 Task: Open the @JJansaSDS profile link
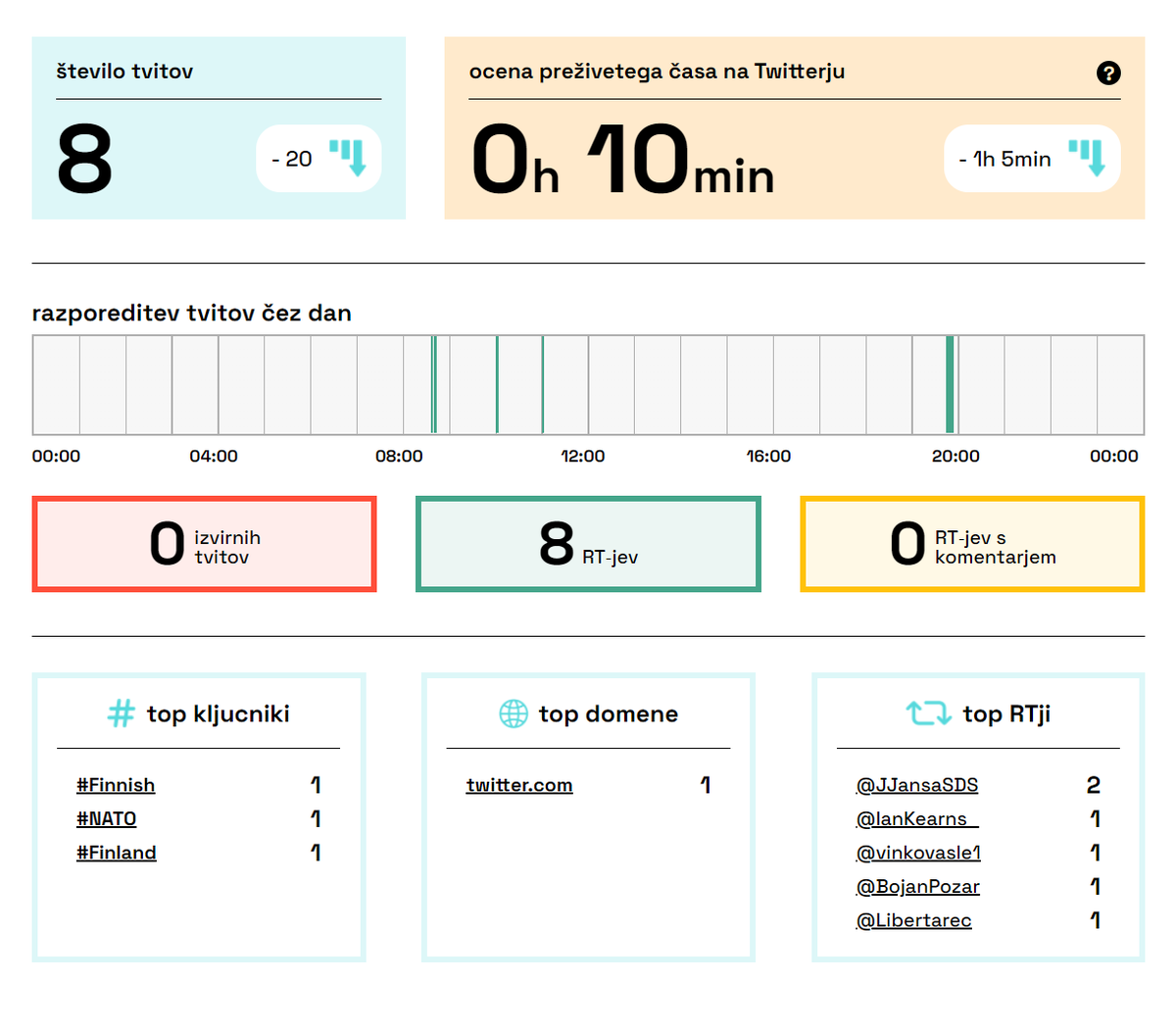point(917,785)
